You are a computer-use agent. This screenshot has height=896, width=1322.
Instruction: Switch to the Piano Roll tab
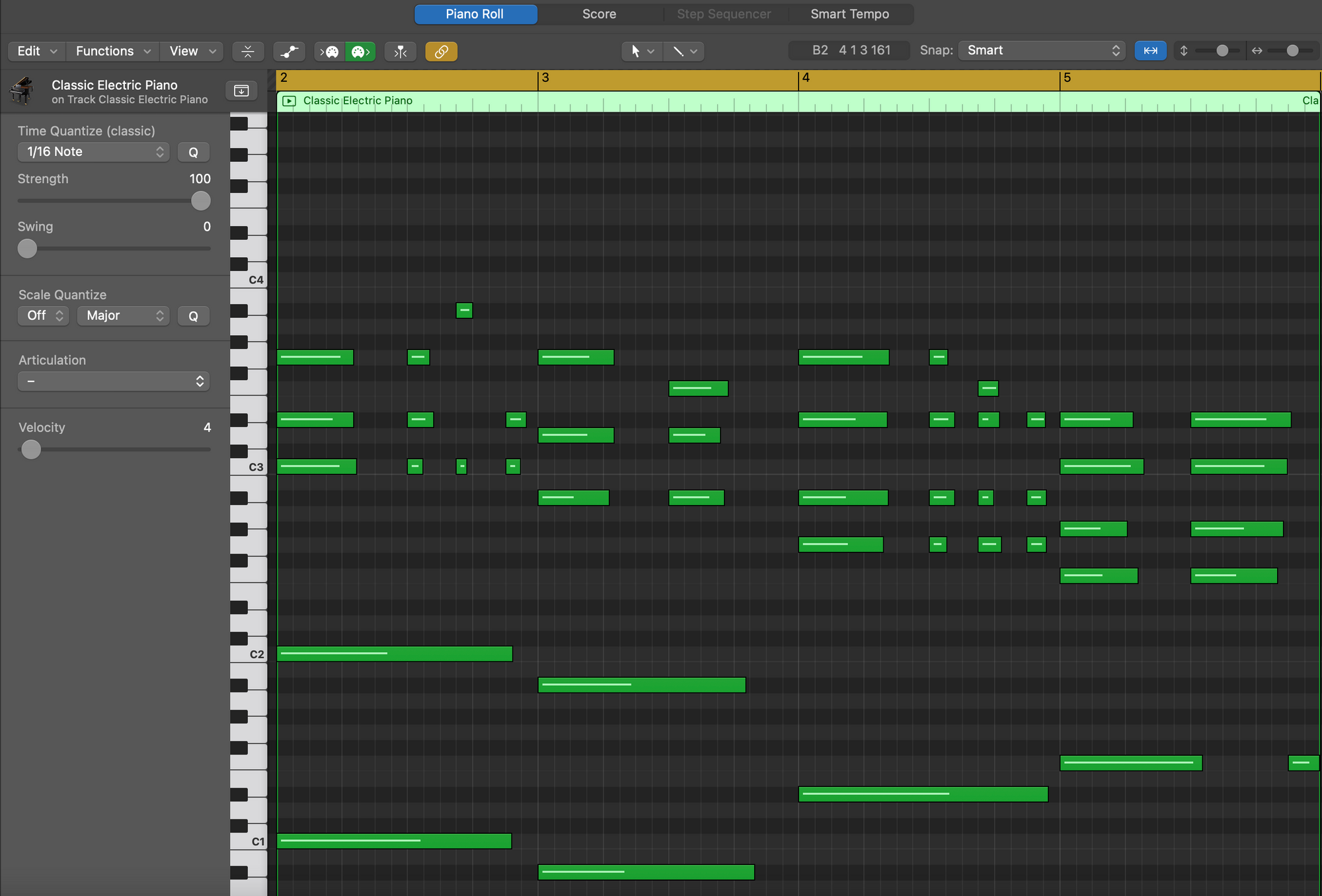pos(475,14)
